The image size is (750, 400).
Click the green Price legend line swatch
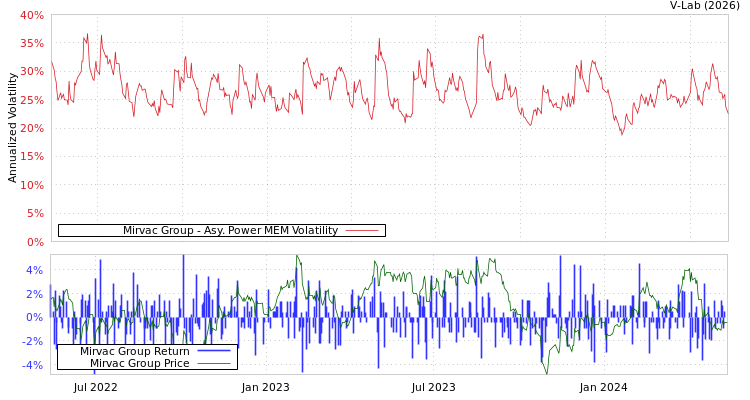(x=213, y=363)
